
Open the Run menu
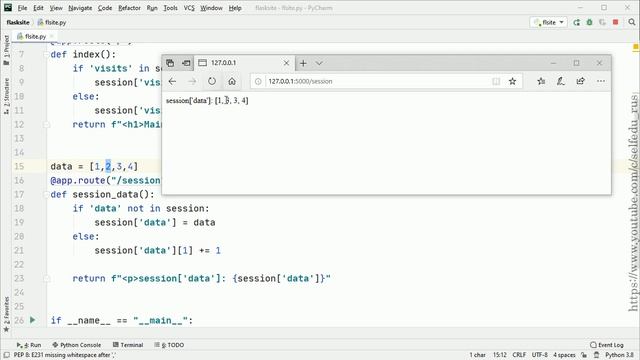(152, 8)
